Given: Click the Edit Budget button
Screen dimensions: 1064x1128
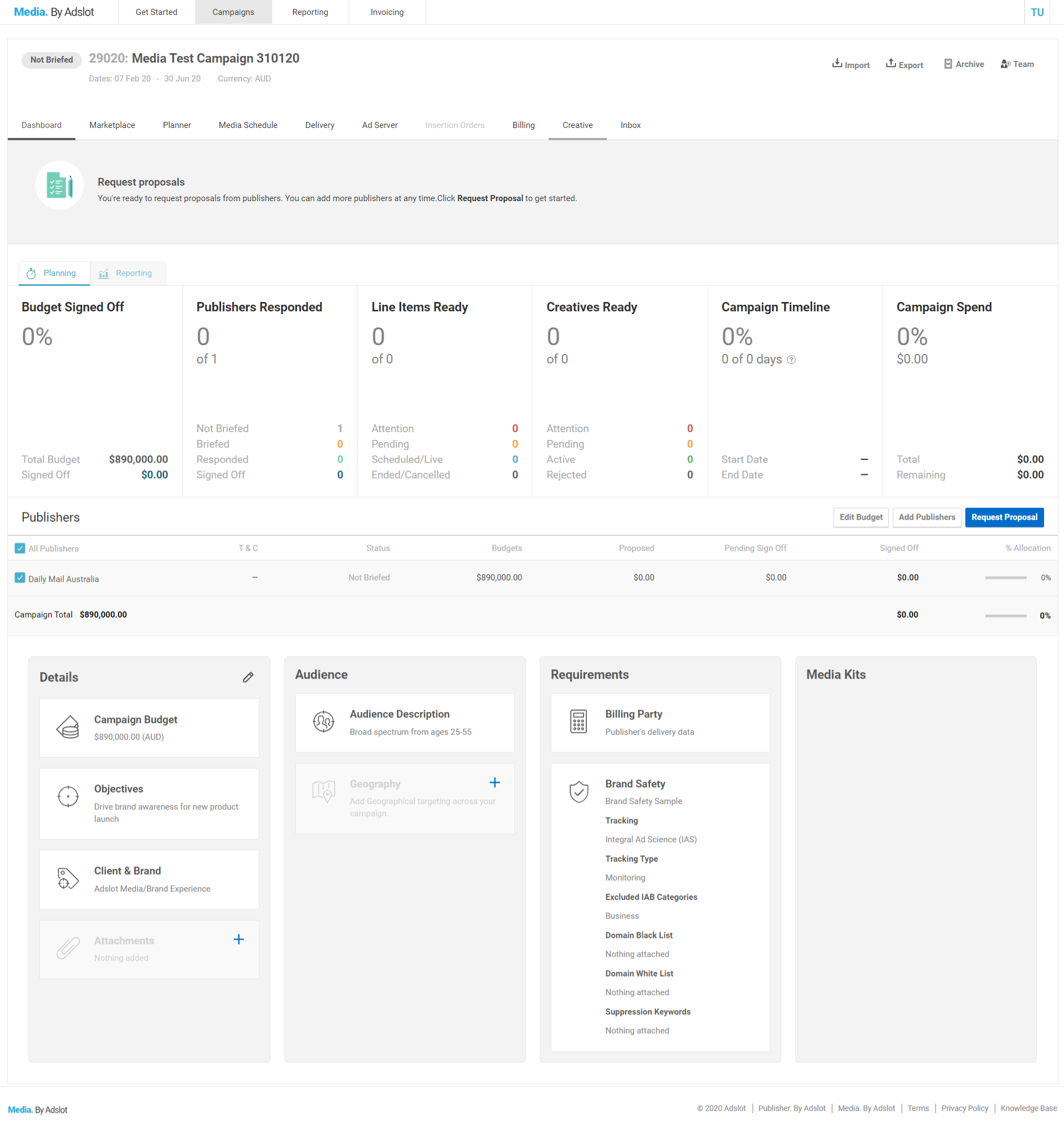Looking at the screenshot, I should click(x=861, y=517).
